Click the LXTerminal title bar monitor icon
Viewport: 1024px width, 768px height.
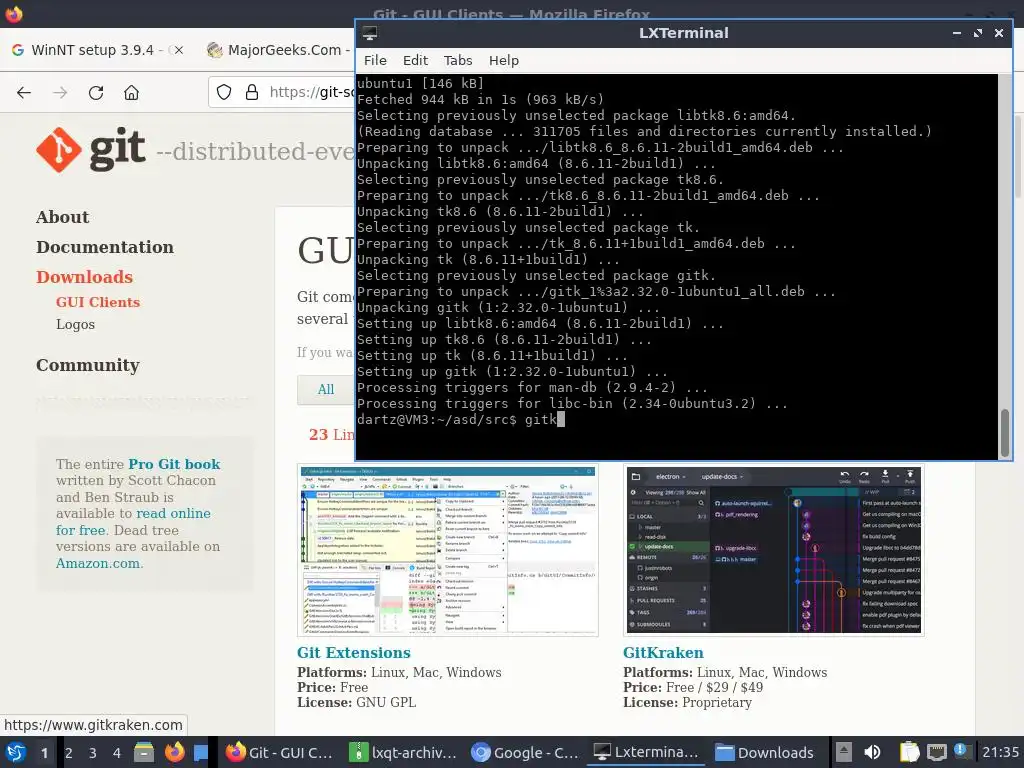370,33
